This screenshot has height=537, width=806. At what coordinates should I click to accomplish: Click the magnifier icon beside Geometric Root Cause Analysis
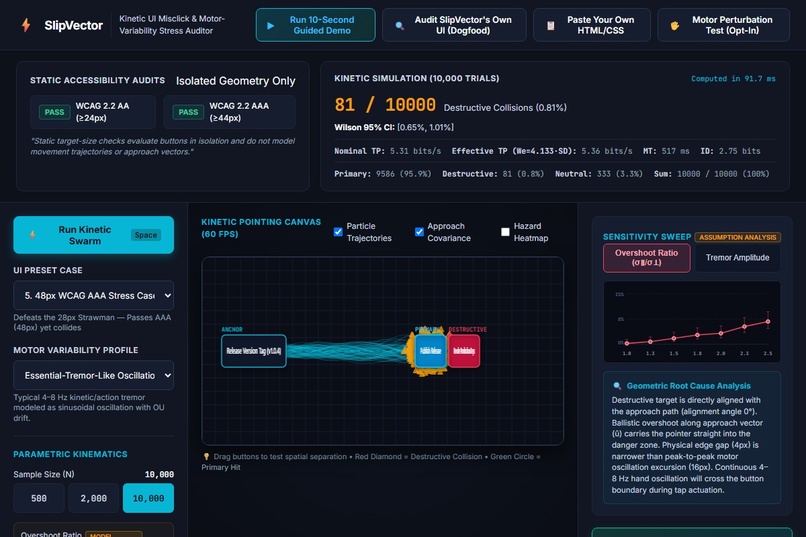tap(617, 386)
